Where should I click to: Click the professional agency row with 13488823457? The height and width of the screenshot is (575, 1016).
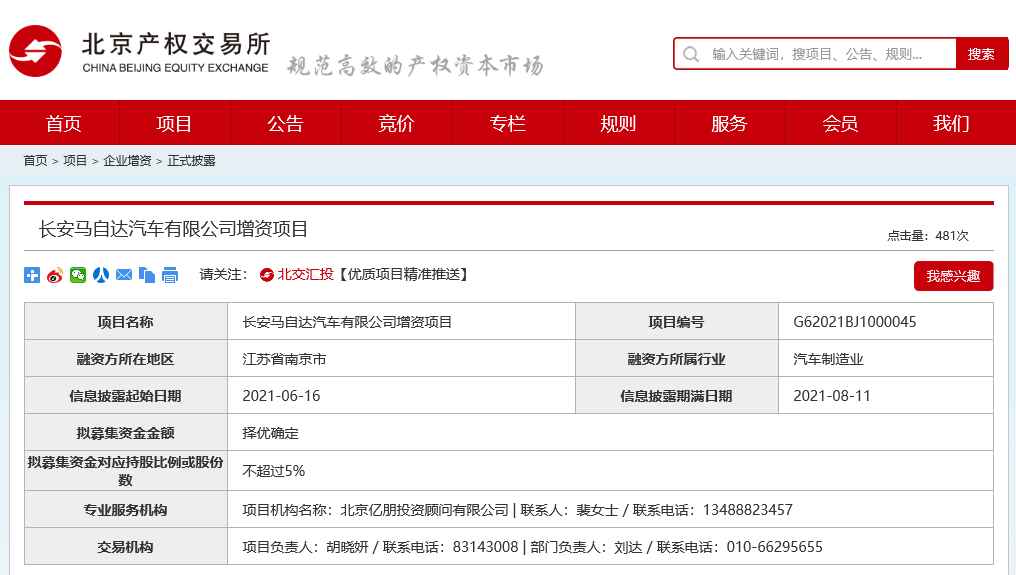(x=610, y=510)
